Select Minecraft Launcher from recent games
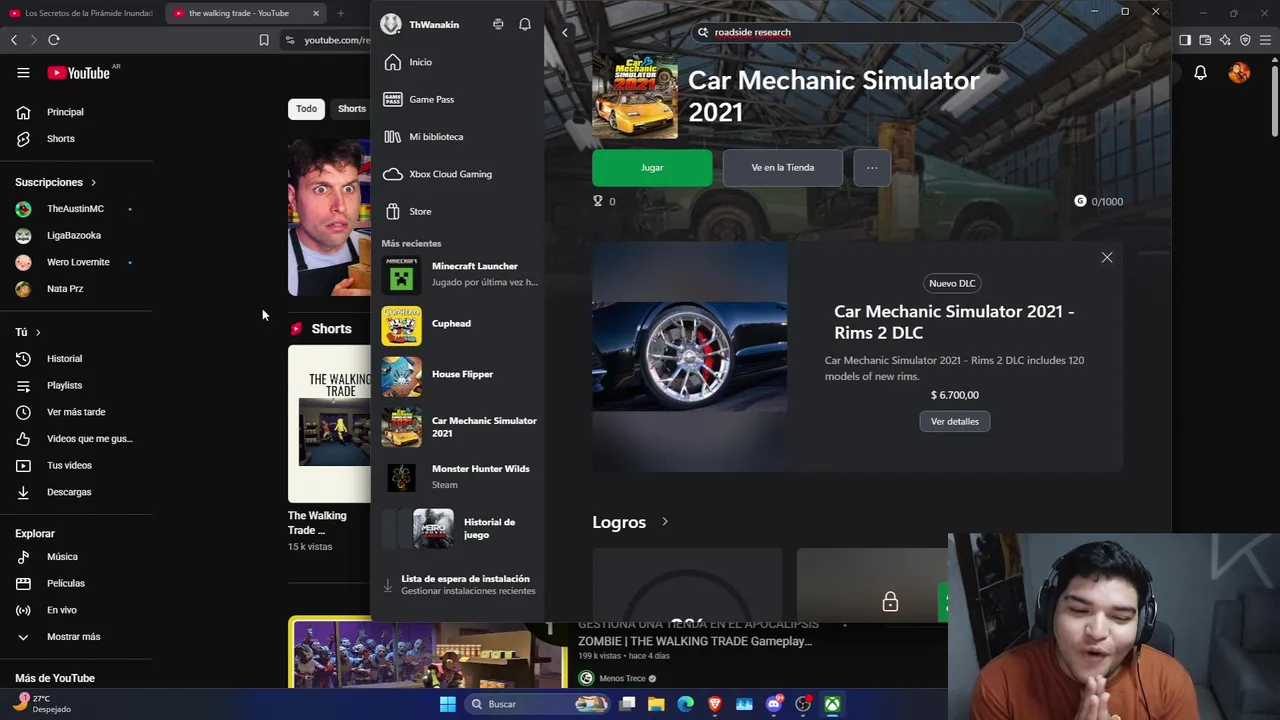 click(x=459, y=274)
